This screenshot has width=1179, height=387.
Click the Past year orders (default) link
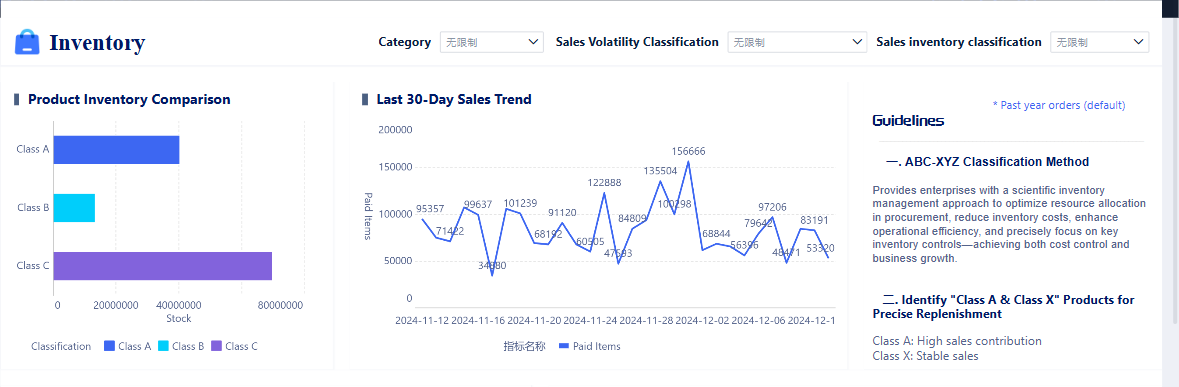(1059, 105)
